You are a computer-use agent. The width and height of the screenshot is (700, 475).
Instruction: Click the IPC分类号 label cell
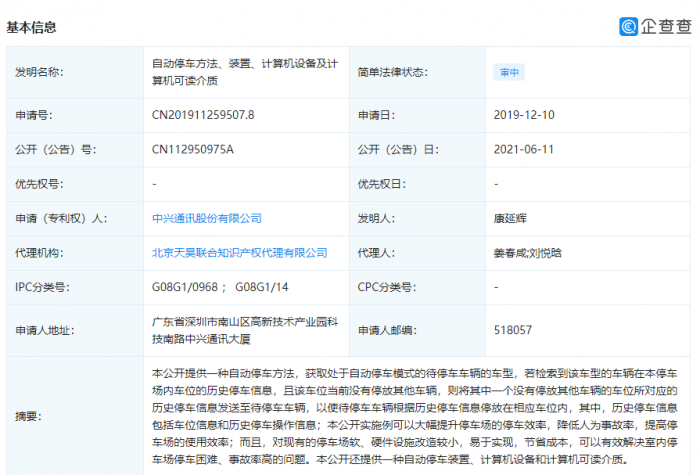pos(75,287)
